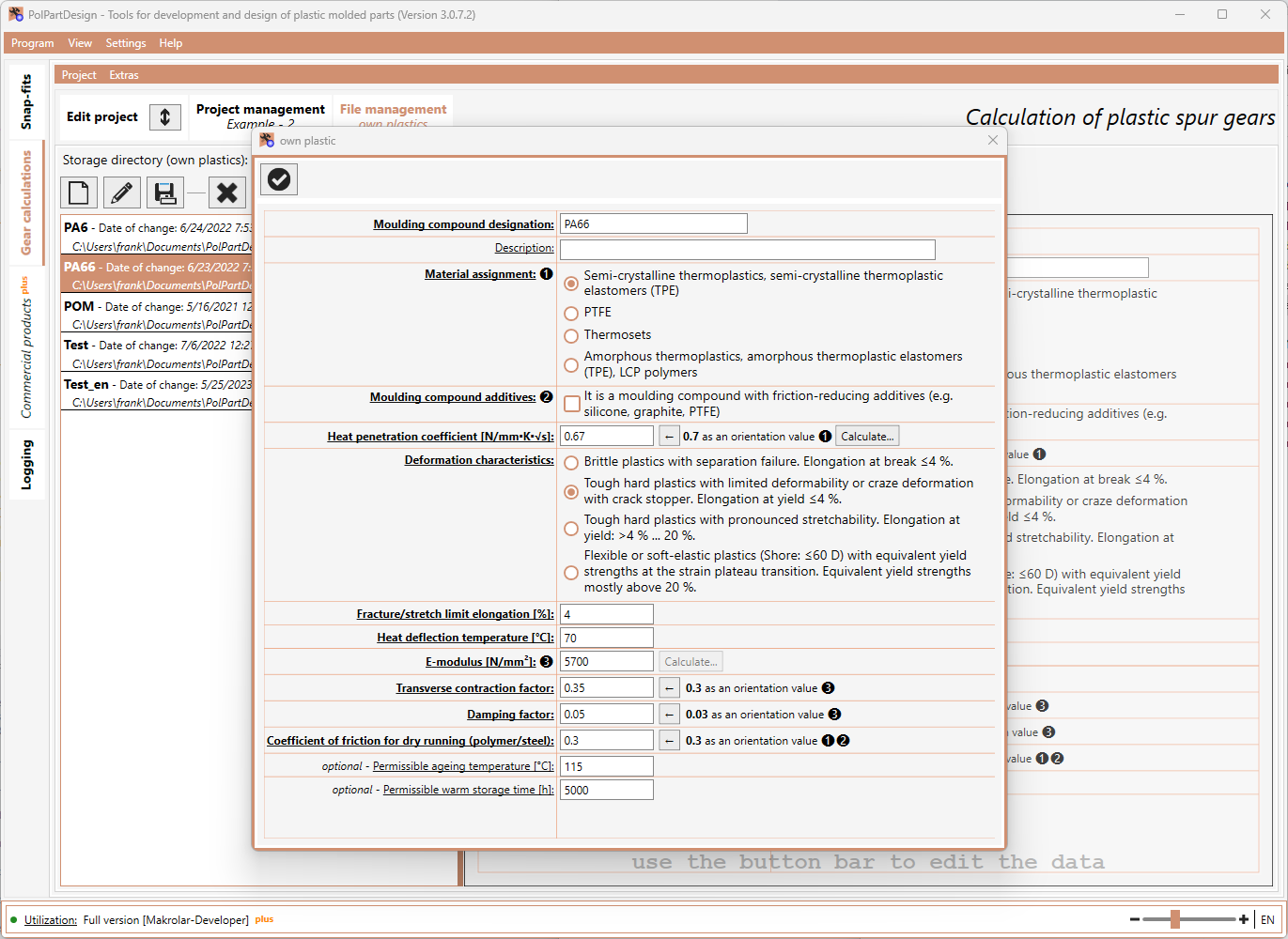Open the Project submenu
The image size is (1288, 939).
point(79,75)
